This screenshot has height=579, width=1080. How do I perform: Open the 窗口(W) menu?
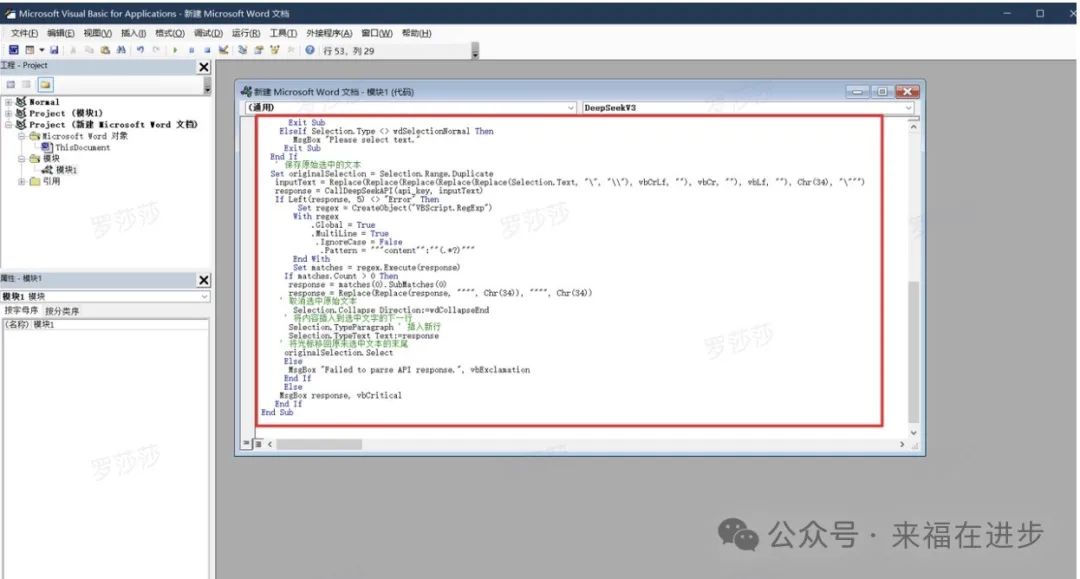pyautogui.click(x=377, y=33)
